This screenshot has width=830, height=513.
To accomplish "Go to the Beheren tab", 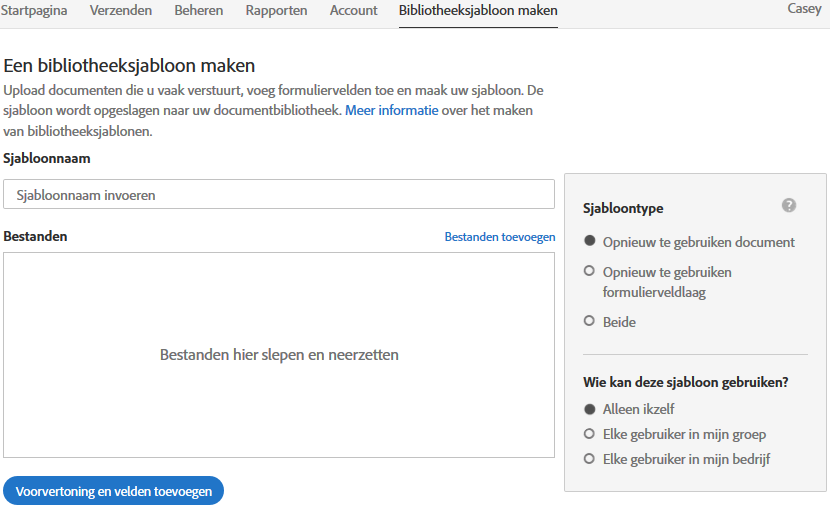I will (199, 10).
